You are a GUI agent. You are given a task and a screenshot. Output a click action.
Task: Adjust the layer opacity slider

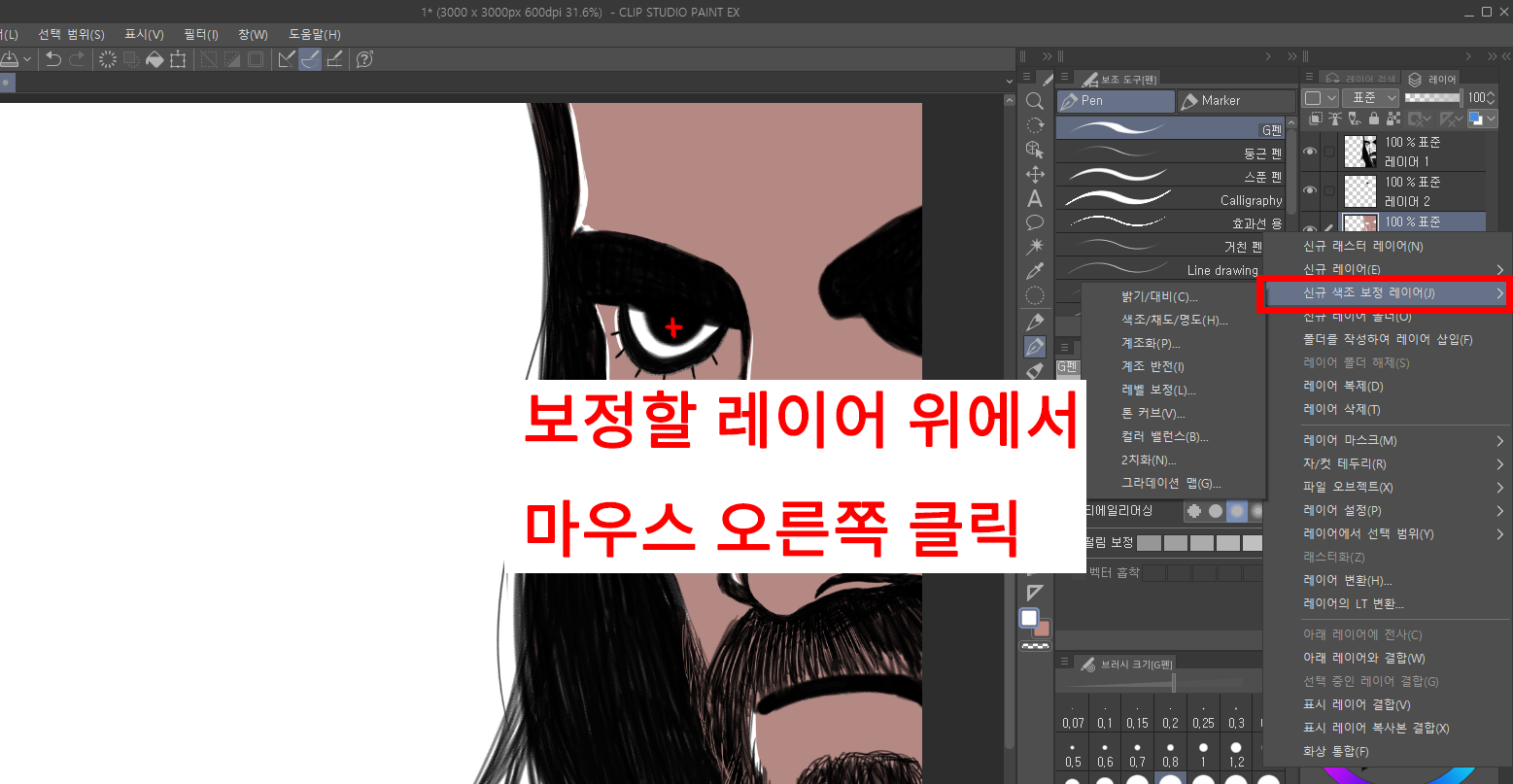tap(1433, 97)
